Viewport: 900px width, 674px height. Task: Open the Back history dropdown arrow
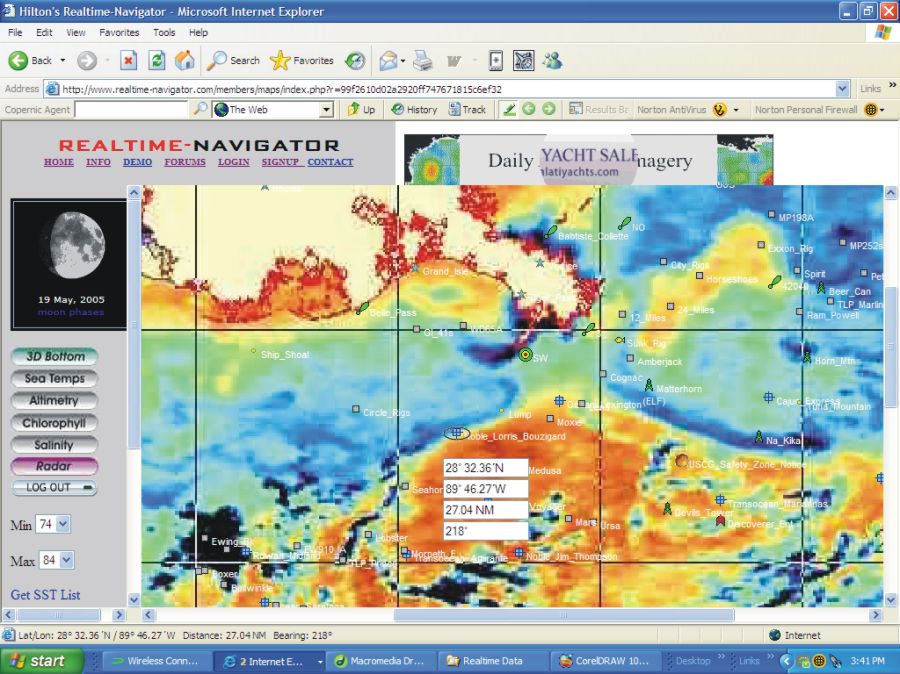[63, 60]
